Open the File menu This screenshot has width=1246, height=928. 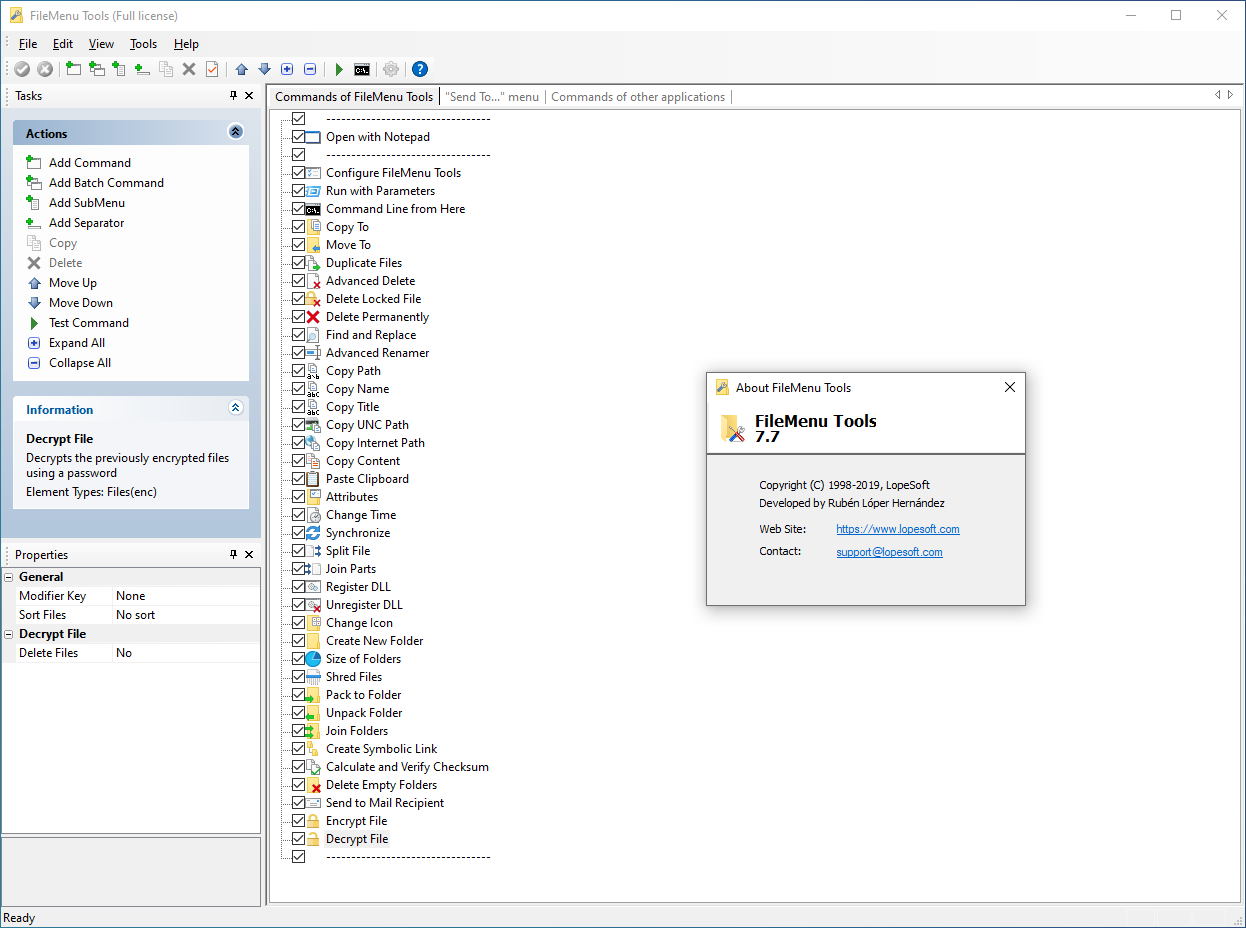pos(28,44)
